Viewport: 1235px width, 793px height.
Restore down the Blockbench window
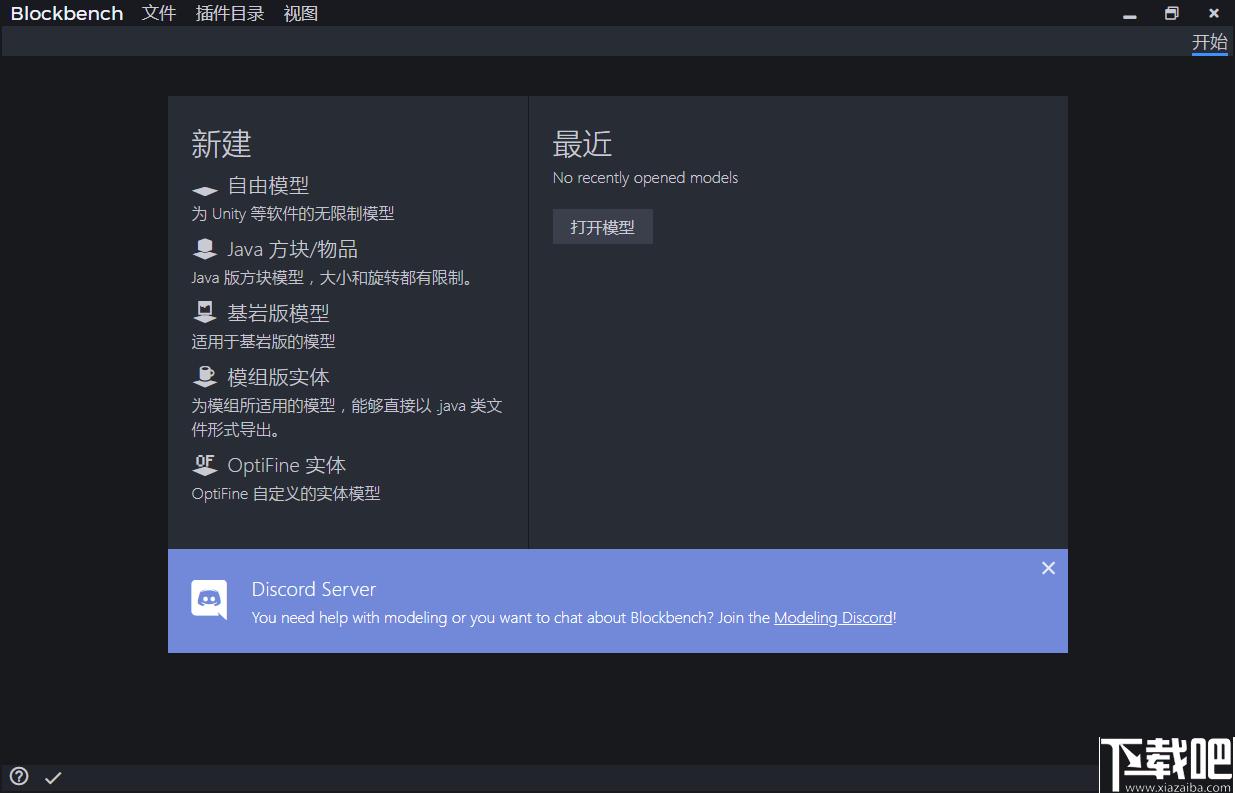[x=1172, y=14]
